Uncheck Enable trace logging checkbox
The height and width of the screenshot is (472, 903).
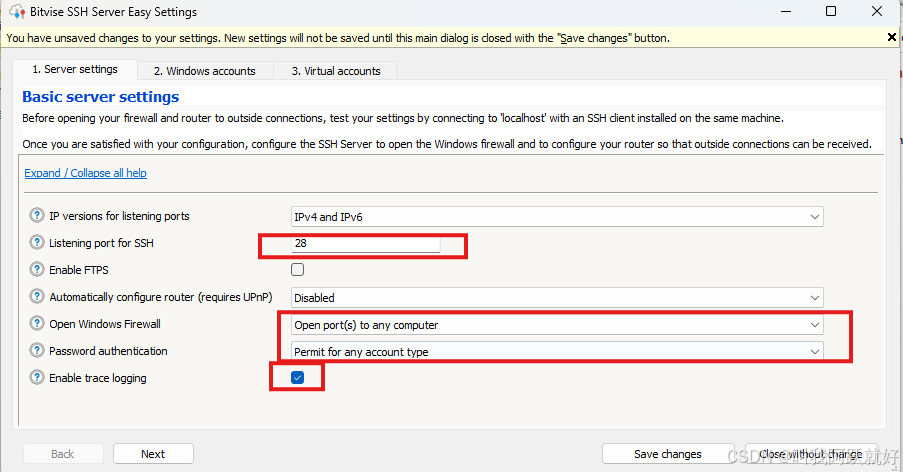pyautogui.click(x=297, y=378)
